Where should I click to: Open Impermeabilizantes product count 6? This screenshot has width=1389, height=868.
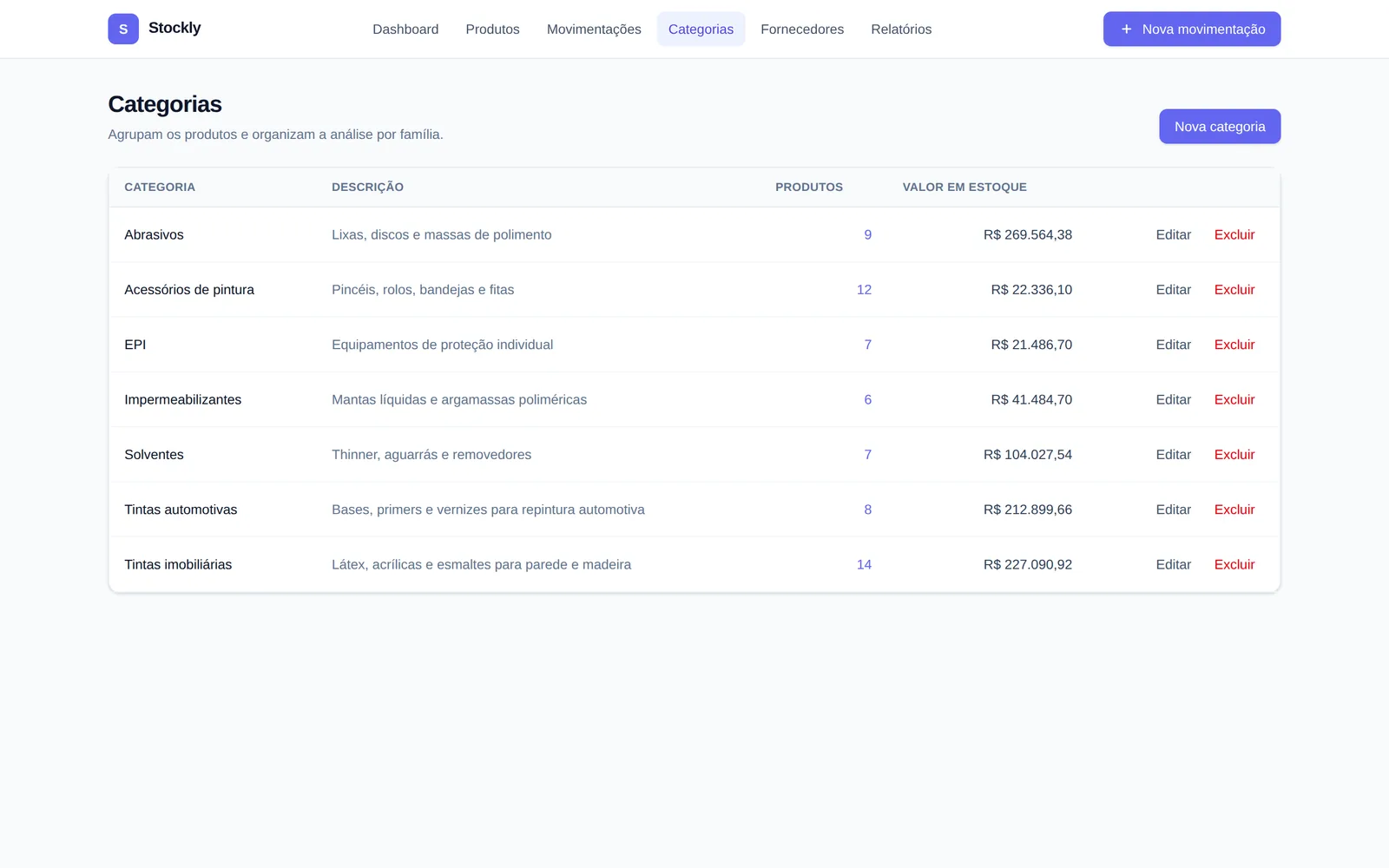[x=867, y=399]
